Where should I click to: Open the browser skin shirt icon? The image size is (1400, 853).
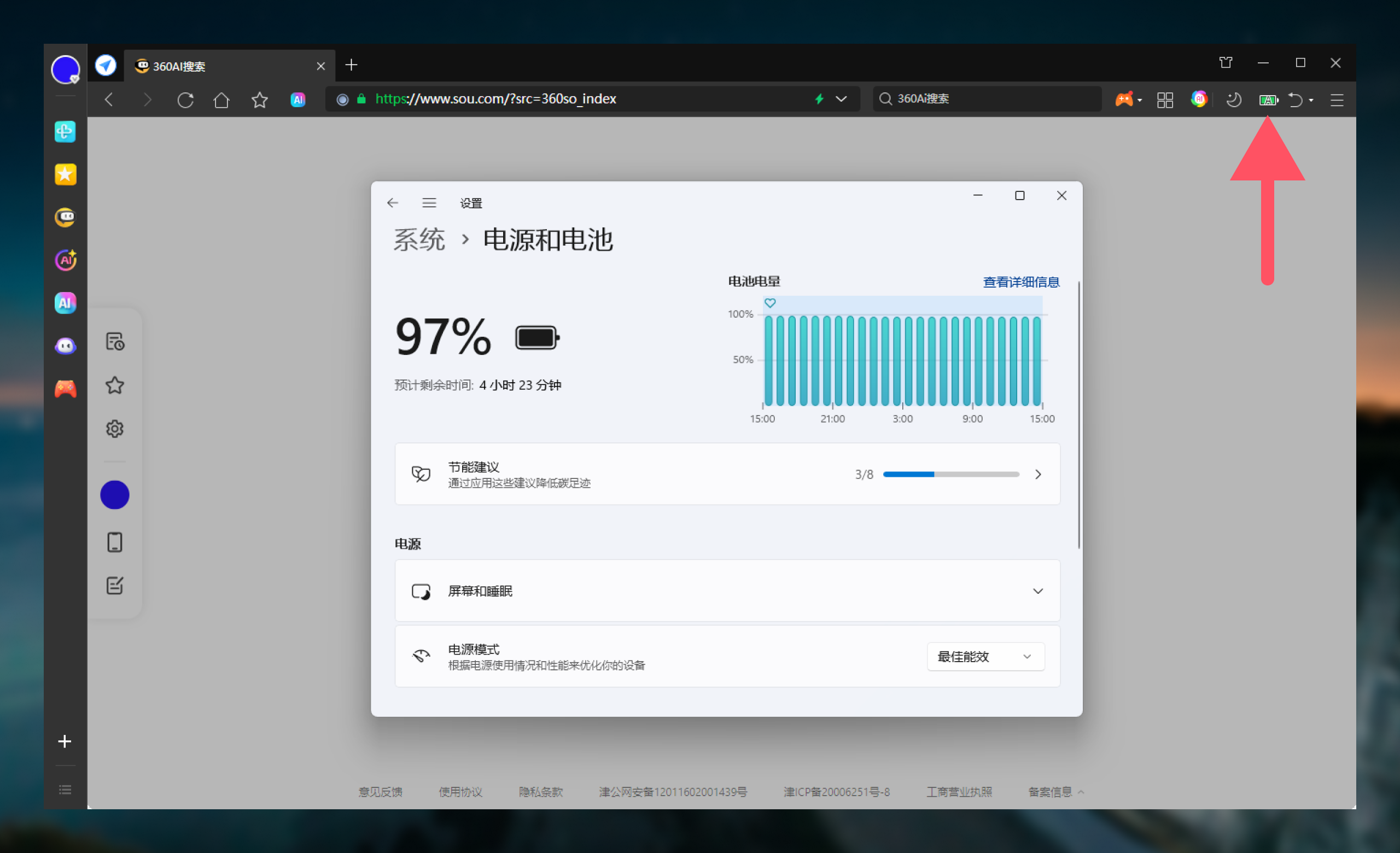(1226, 63)
